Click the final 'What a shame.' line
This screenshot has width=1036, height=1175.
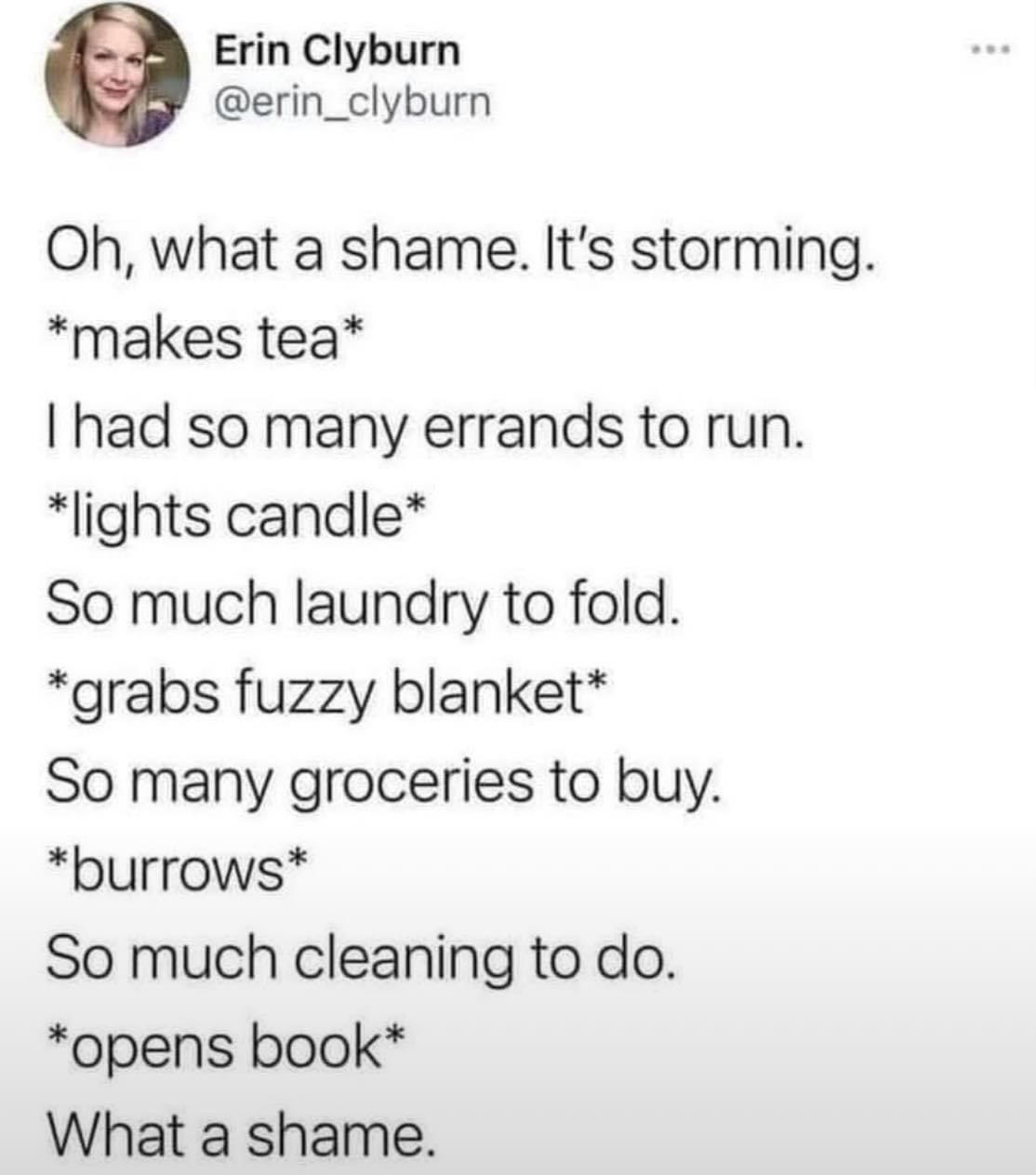click(241, 1134)
